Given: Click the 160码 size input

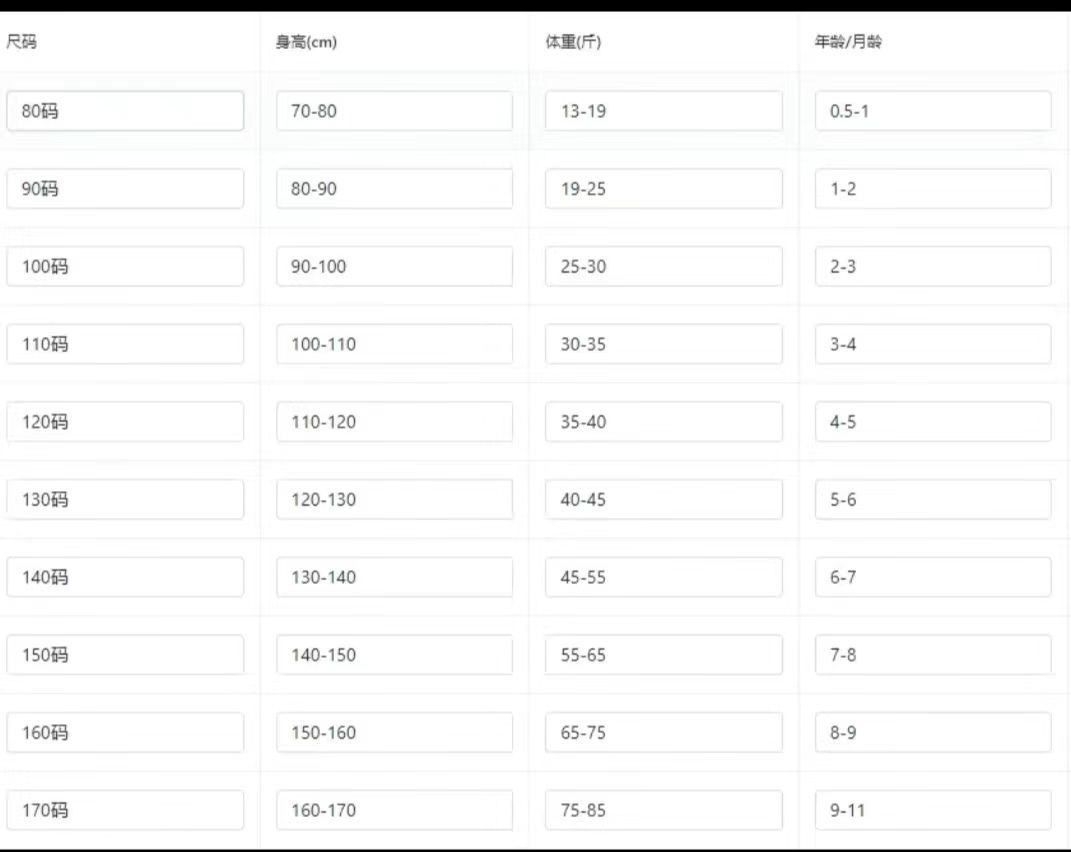Looking at the screenshot, I should tap(125, 733).
